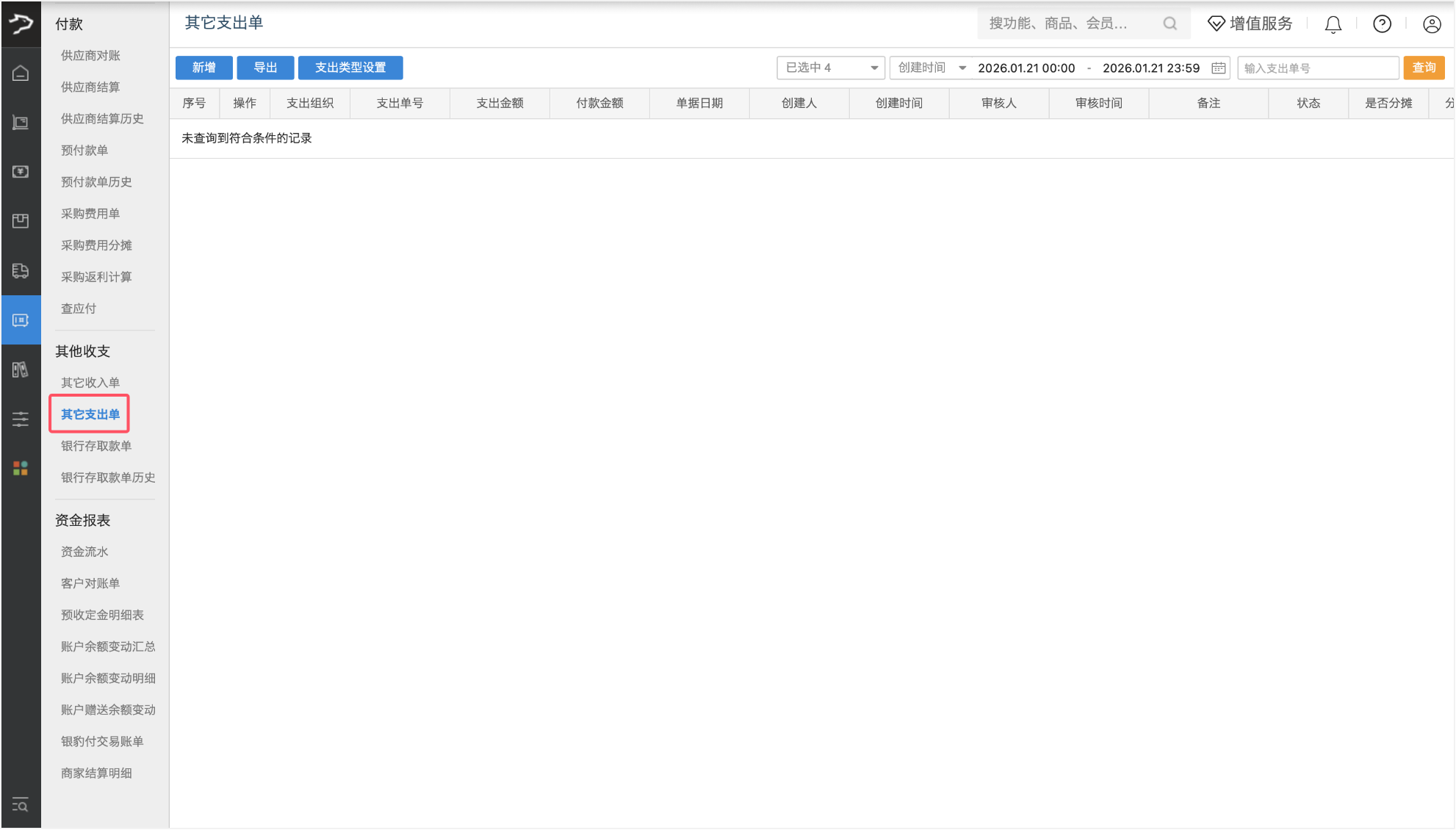Open the notification bell icon
Image resolution: width=1456 pixels, height=830 pixels.
pyautogui.click(x=1333, y=24)
